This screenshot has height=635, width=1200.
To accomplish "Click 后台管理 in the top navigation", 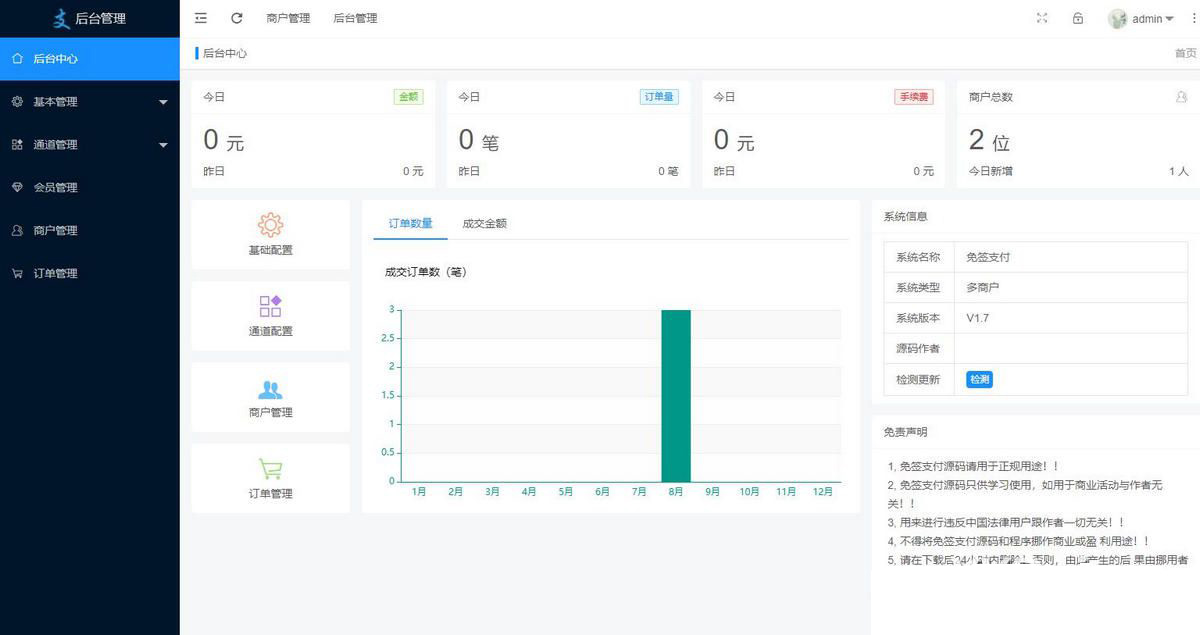I will 355,18.
